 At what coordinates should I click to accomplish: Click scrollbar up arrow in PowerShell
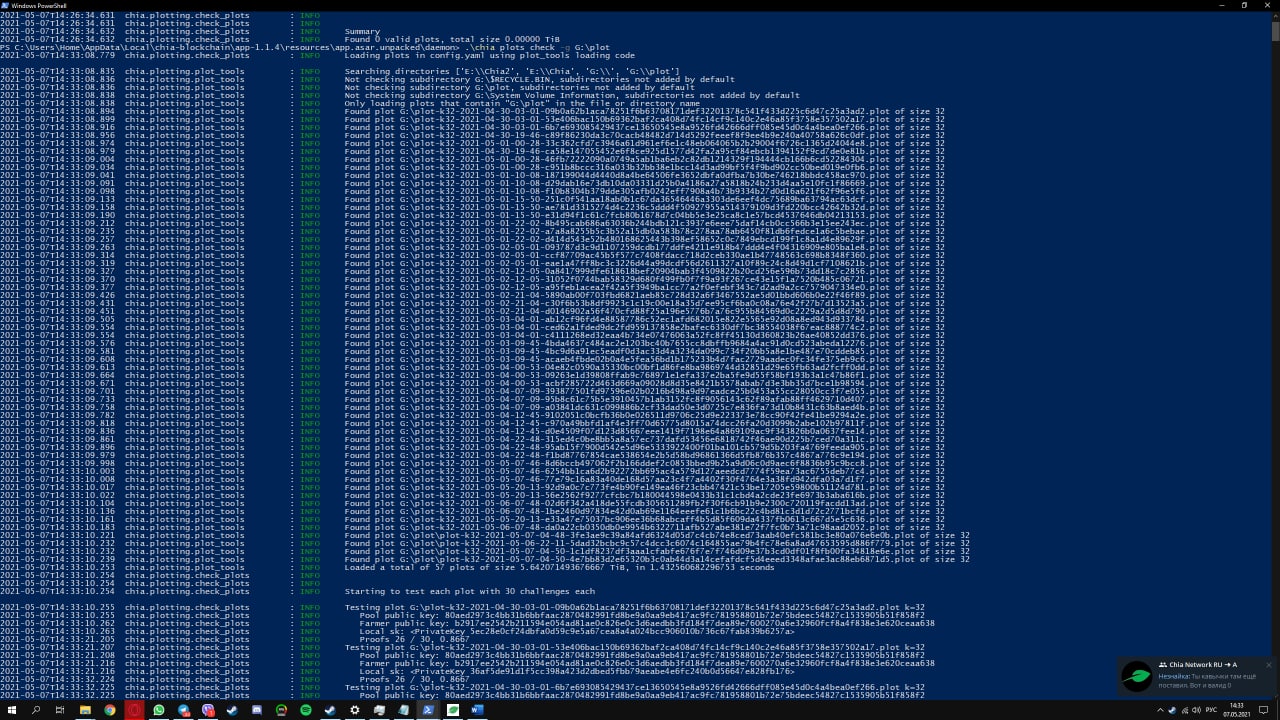pyautogui.click(x=1275, y=17)
